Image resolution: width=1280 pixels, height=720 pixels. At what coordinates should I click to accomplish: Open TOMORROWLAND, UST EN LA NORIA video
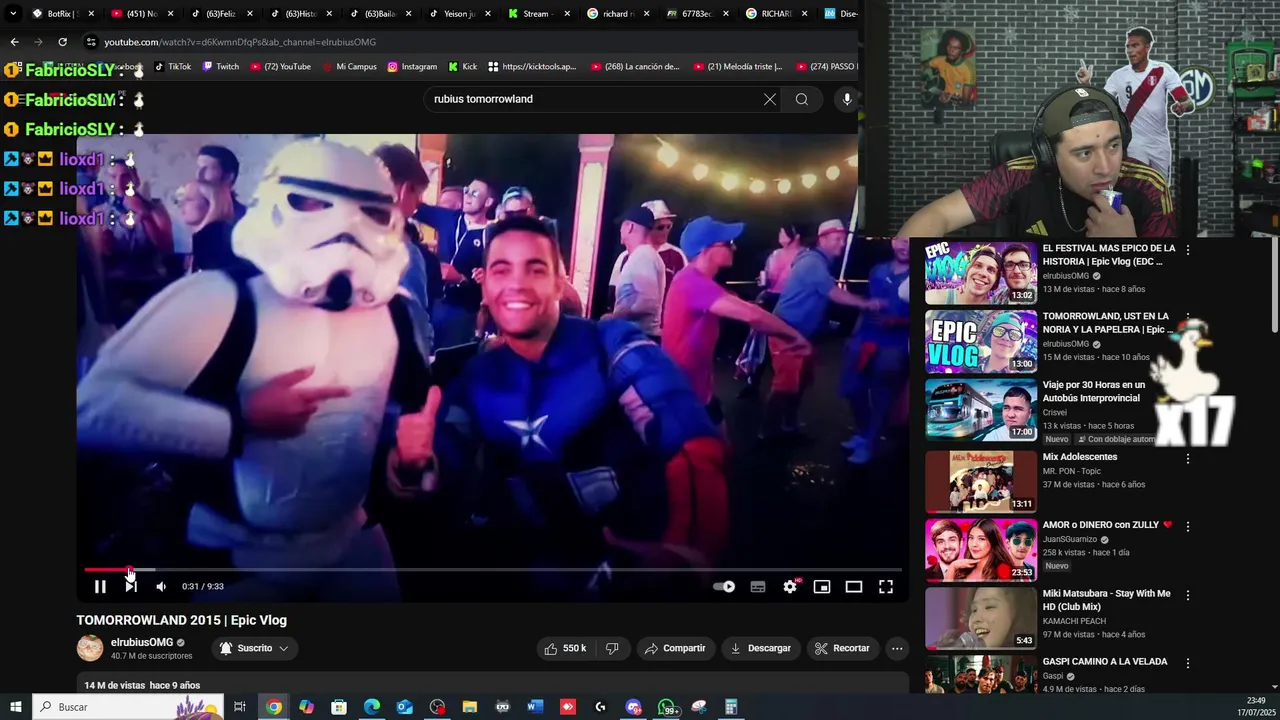coord(1108,322)
